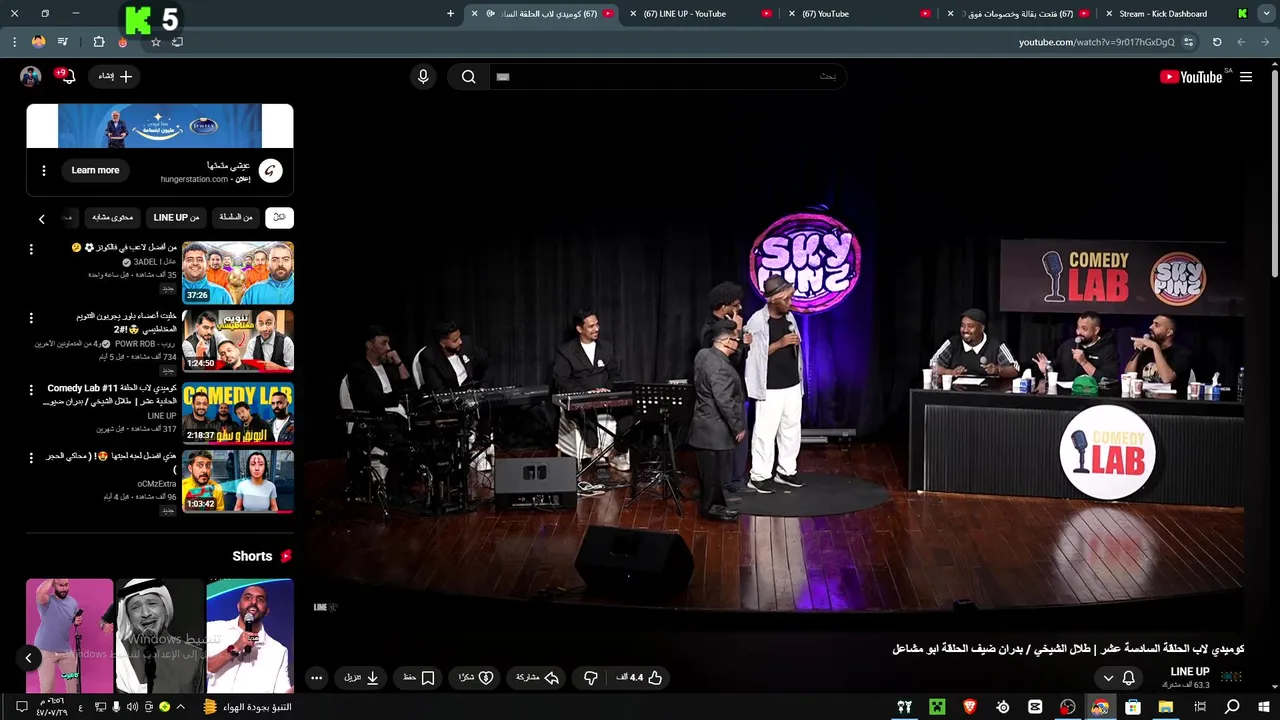1280x720 pixels.
Task: Switch to the 'LINE UP - YouTube' browser tab
Action: (700, 14)
